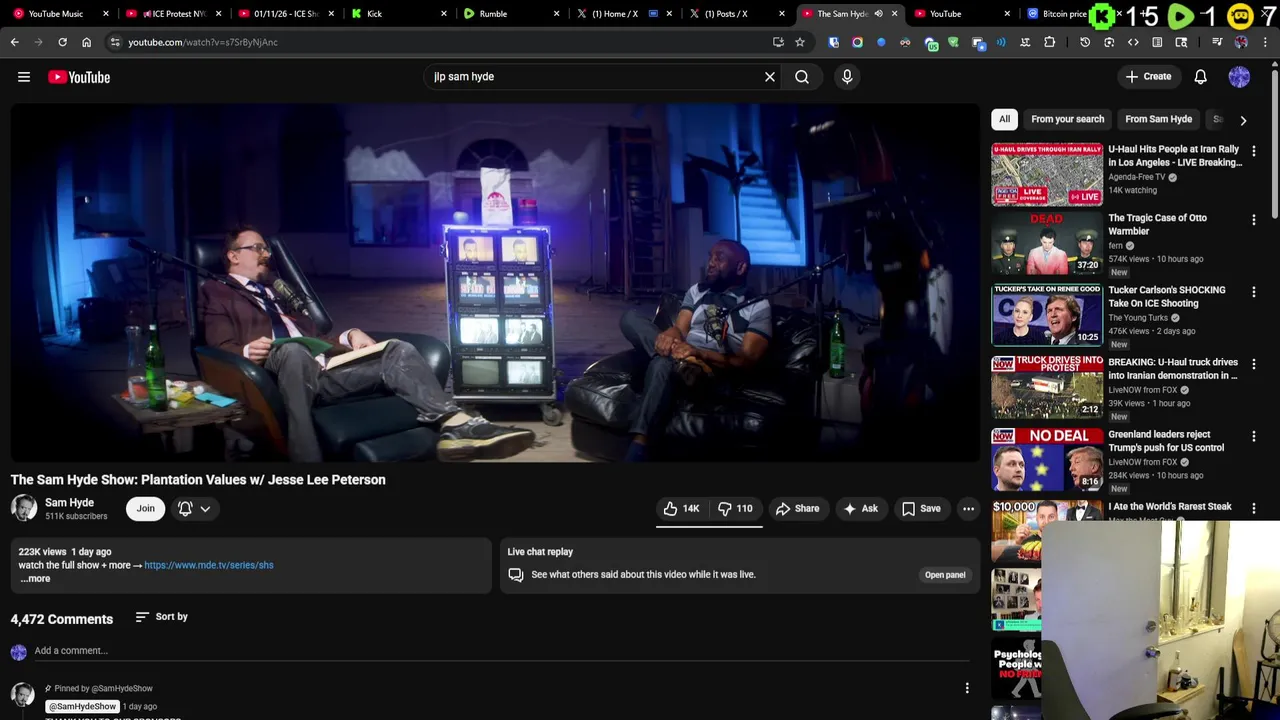The height and width of the screenshot is (720, 1280).
Task: Dislike the video with thumbs down
Action: click(735, 509)
